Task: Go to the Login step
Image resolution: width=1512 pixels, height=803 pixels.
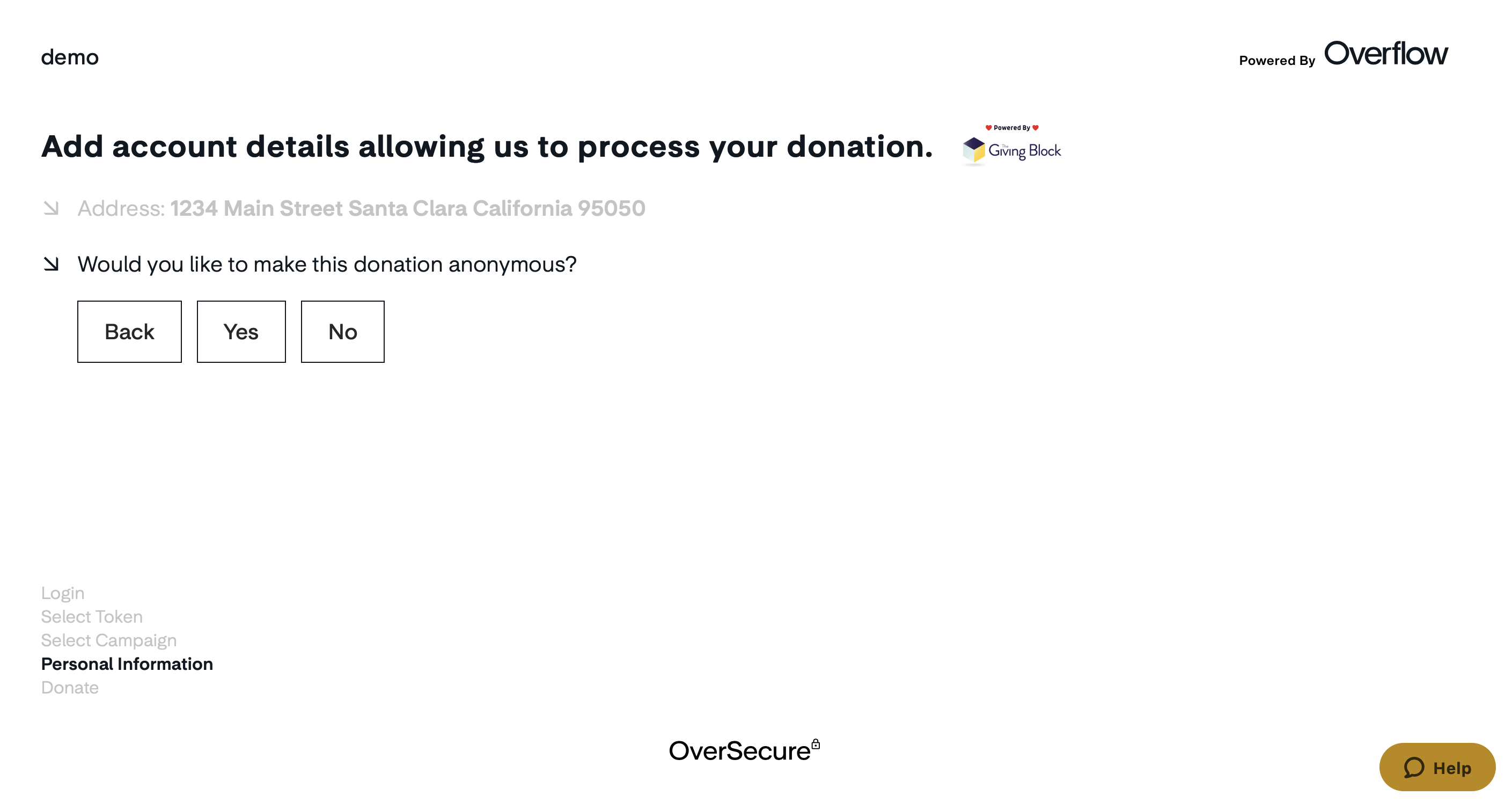Action: 63,593
